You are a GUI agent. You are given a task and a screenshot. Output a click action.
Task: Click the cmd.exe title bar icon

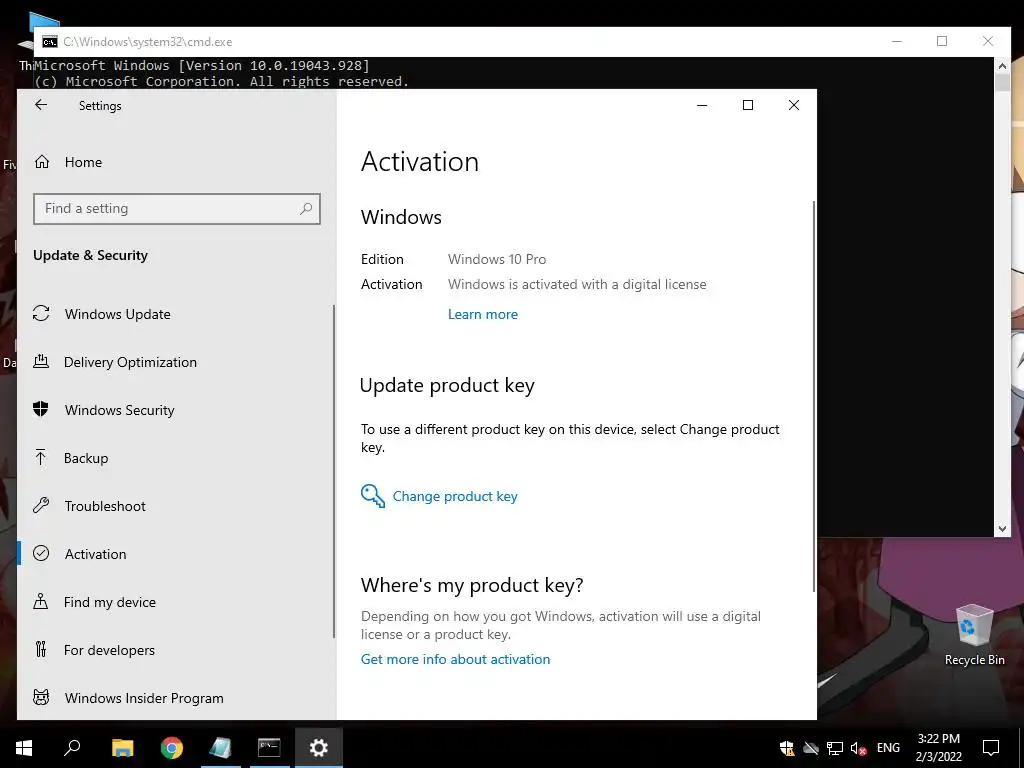pyautogui.click(x=50, y=42)
